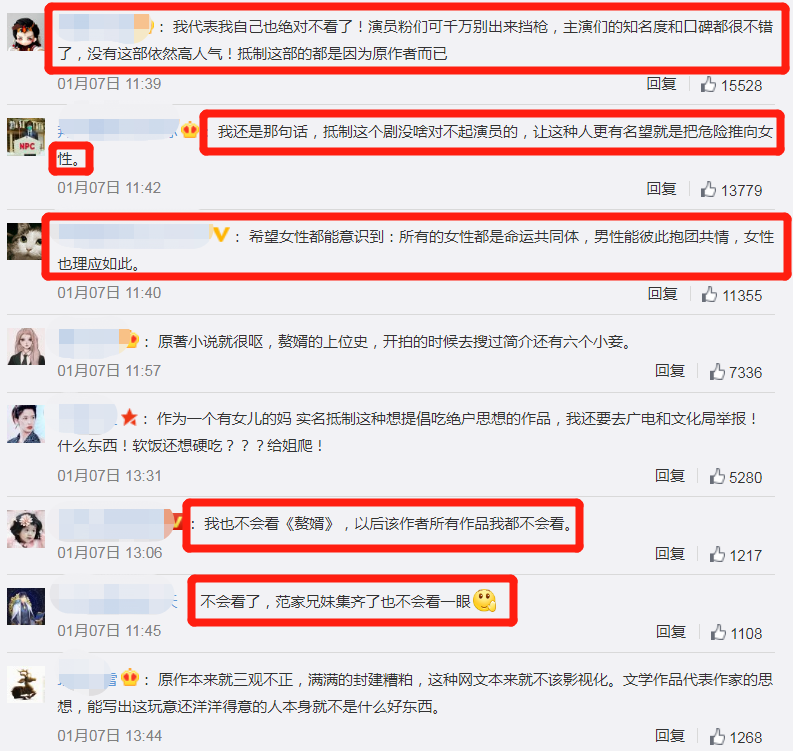This screenshot has width=793, height=751.
Task: Open the cat avatar profile
Action: (x=25, y=241)
